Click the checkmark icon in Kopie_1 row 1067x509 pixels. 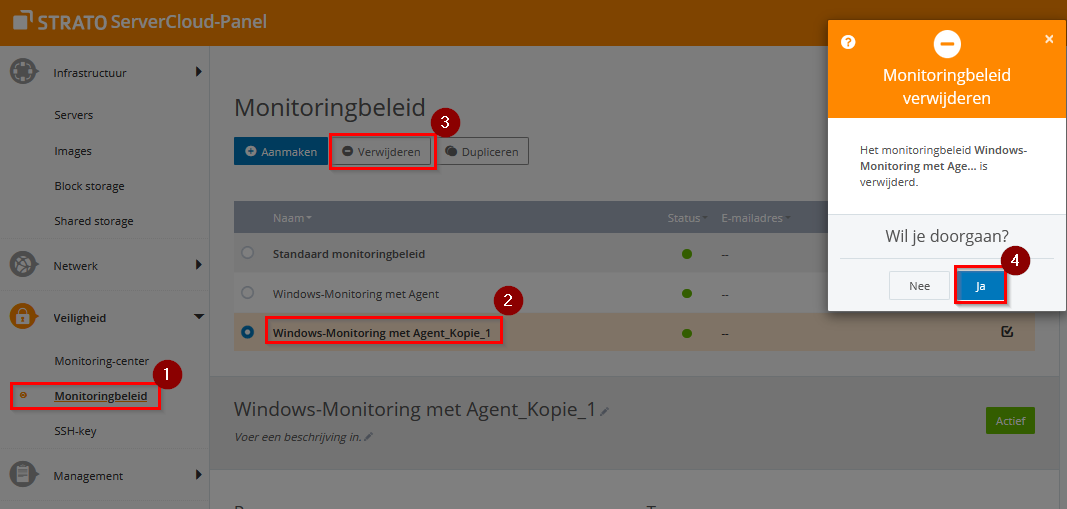pos(1007,331)
